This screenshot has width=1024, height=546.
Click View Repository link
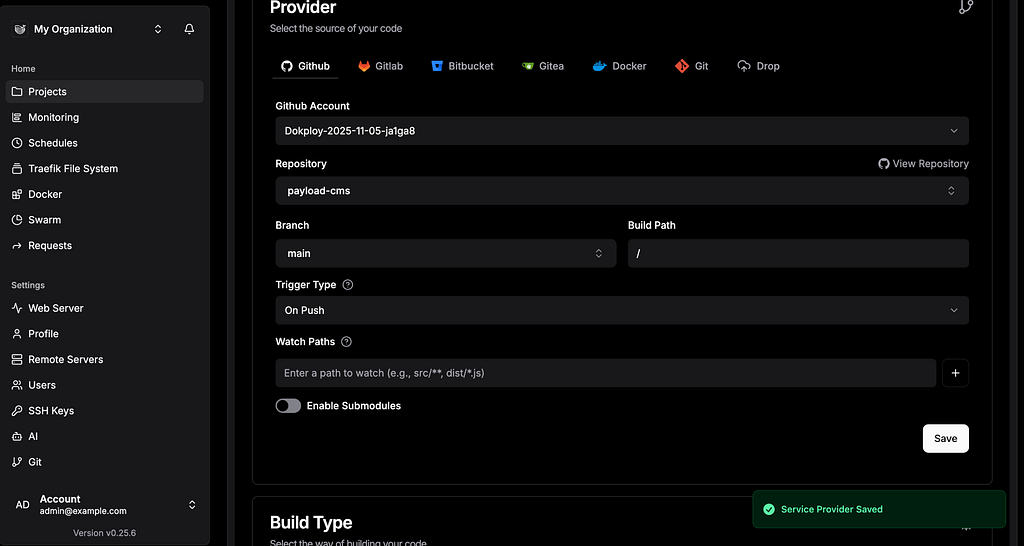coord(923,163)
